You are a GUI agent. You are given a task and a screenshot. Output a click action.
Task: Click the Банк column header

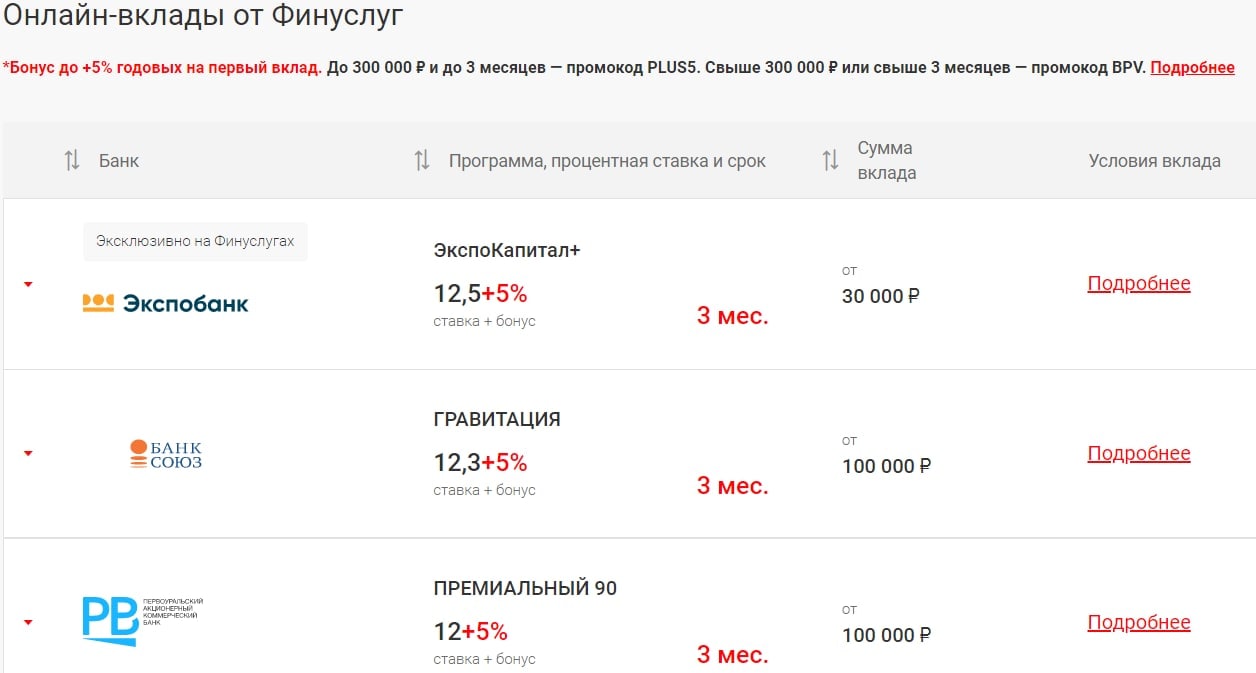tap(119, 161)
